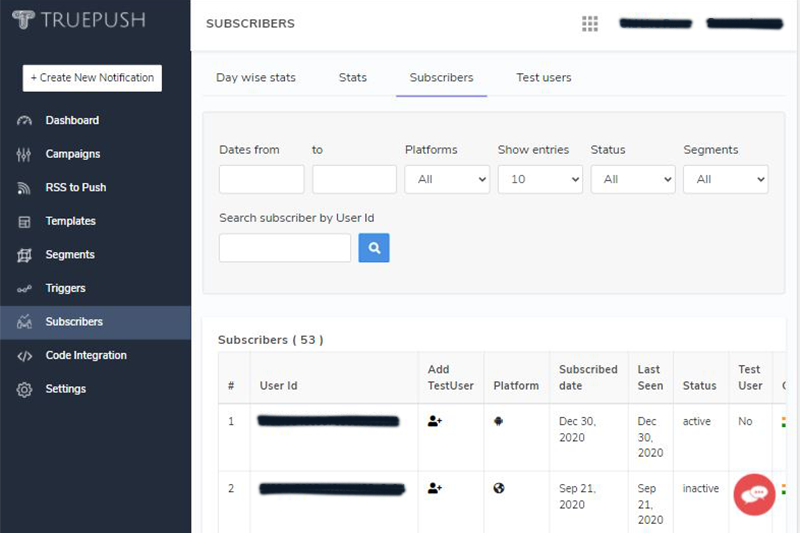
Task: Click the Subscribed date column header
Action: pos(588,377)
